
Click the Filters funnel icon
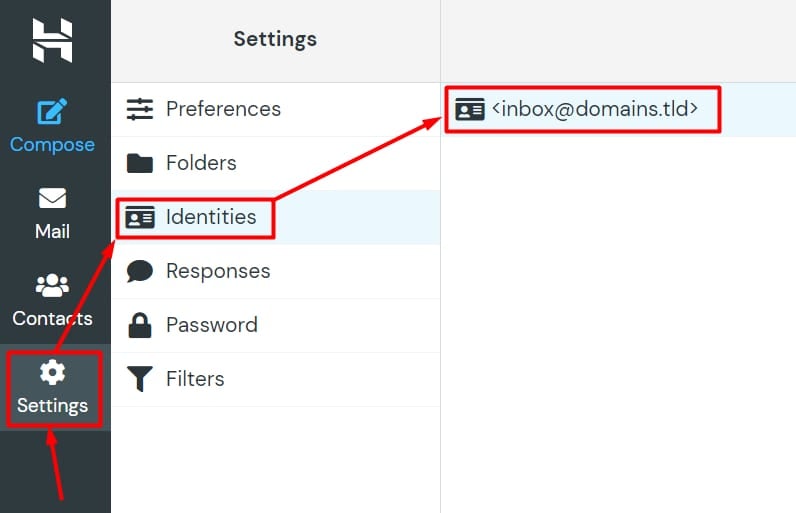point(140,379)
